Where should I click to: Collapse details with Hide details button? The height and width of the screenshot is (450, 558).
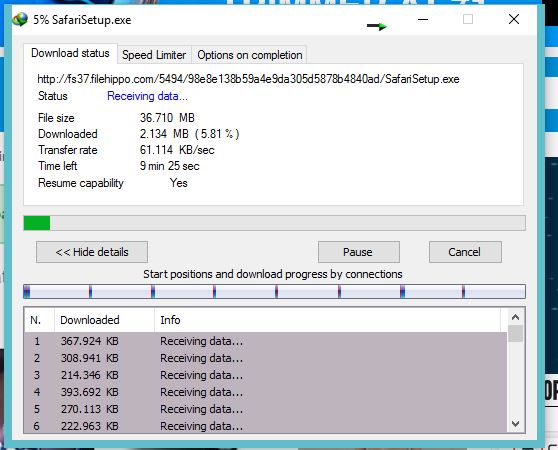point(92,252)
